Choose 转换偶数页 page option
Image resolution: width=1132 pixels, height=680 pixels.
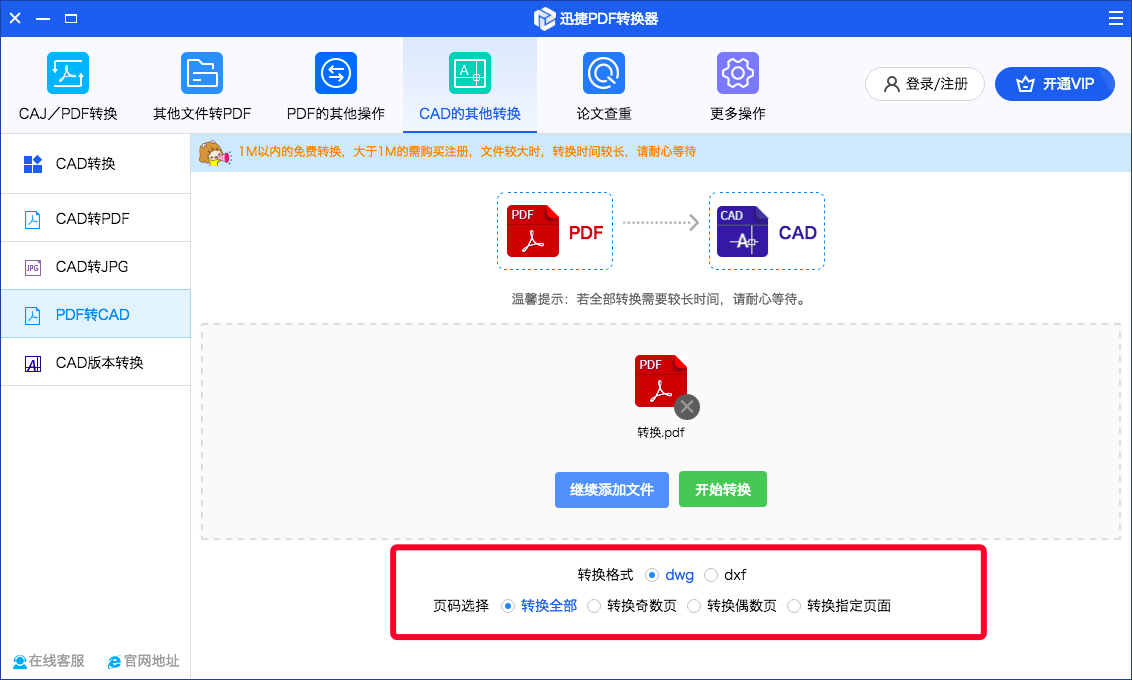click(x=694, y=606)
